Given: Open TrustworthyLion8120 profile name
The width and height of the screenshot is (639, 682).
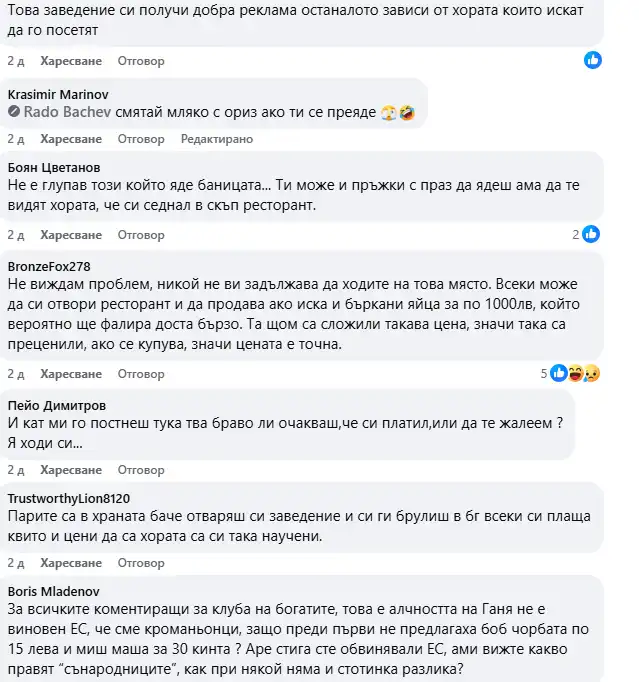Looking at the screenshot, I should 69,498.
